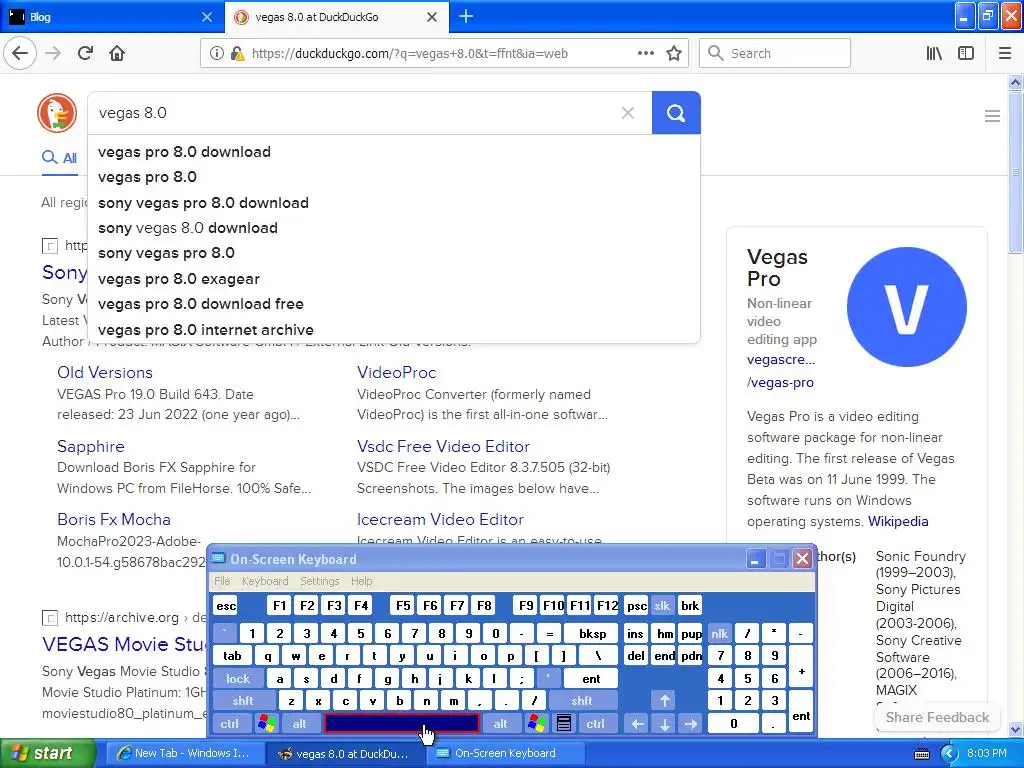
Task: Toggle the slk scroll lock key
Action: [662, 605]
